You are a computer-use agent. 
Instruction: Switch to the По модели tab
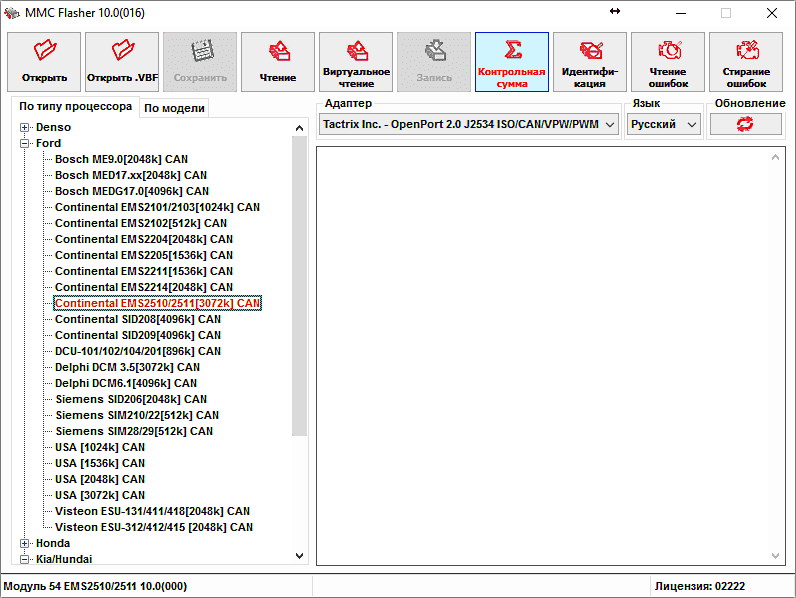174,108
